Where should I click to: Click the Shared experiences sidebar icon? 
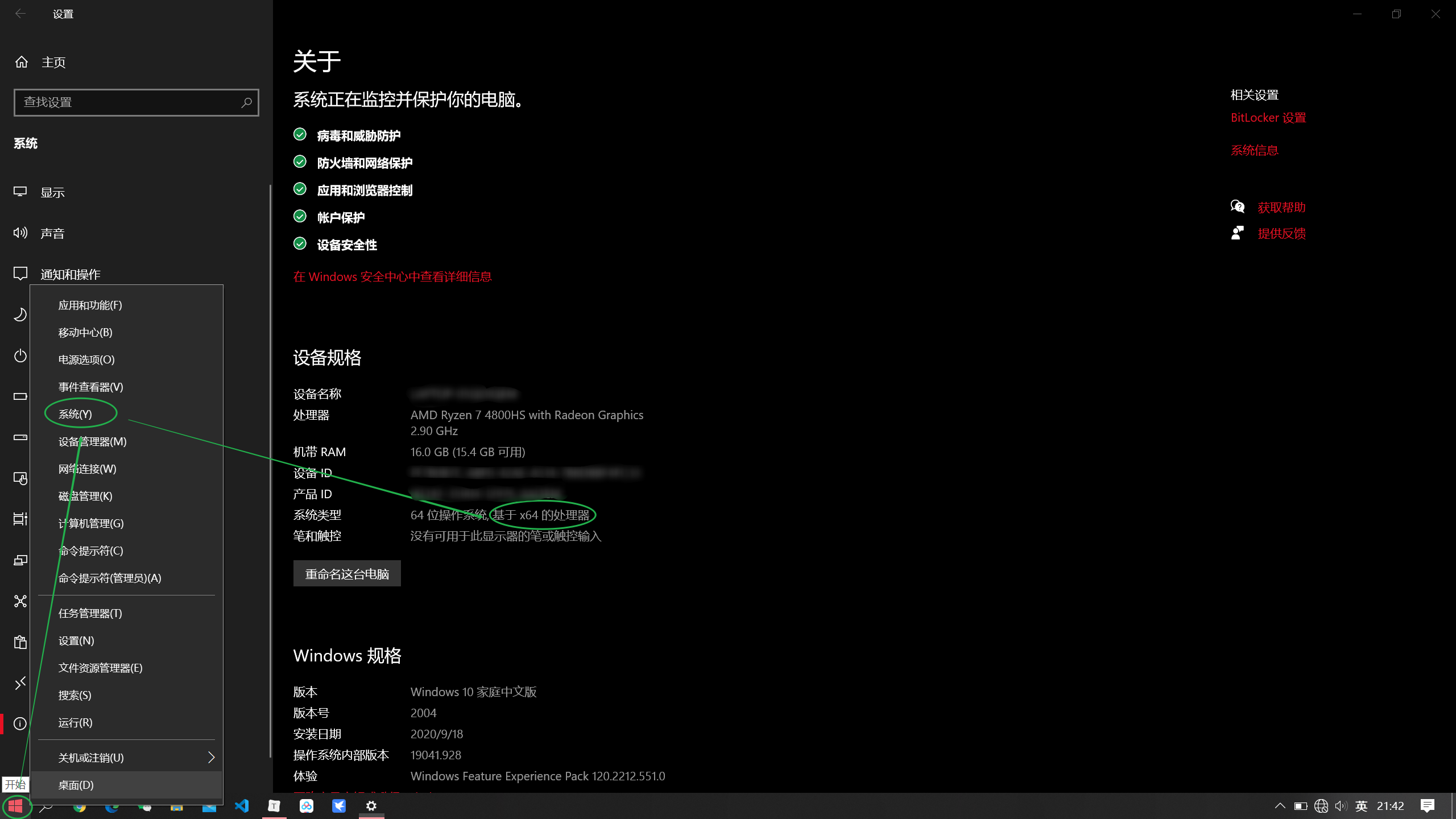(x=20, y=601)
